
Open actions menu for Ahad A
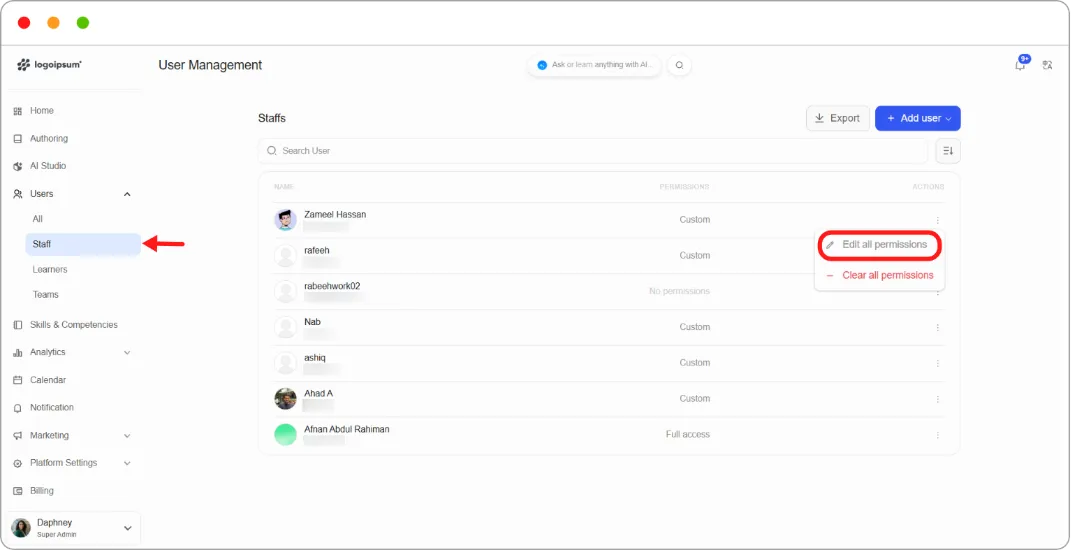(x=938, y=399)
